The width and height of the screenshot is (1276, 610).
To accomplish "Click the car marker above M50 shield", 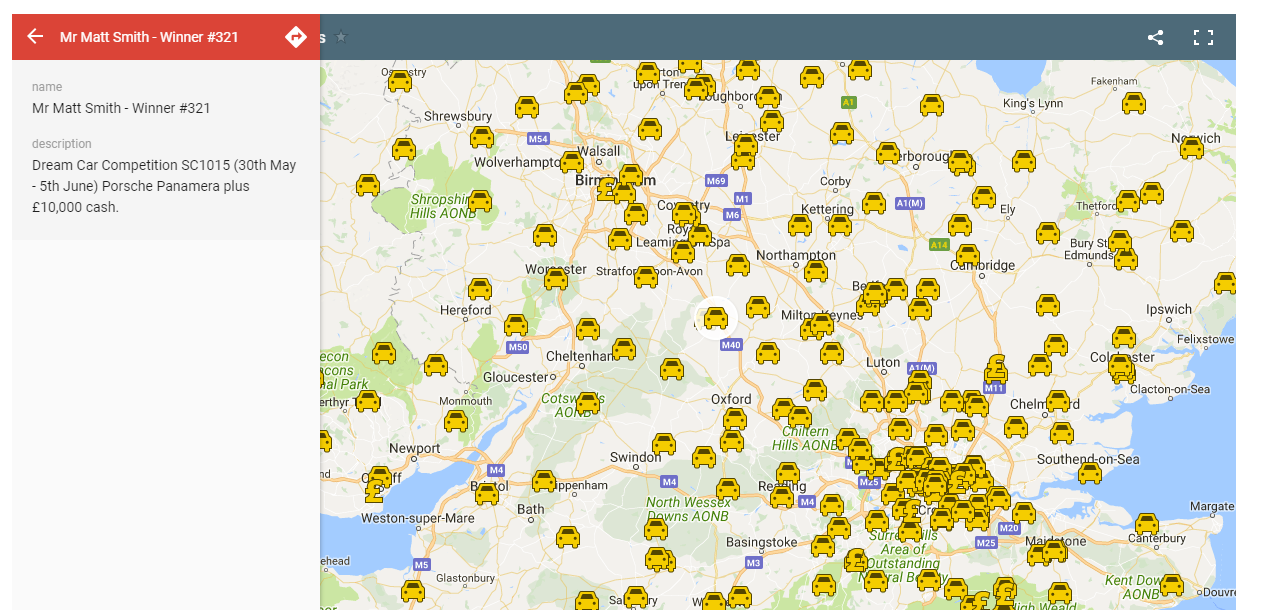I will (516, 325).
